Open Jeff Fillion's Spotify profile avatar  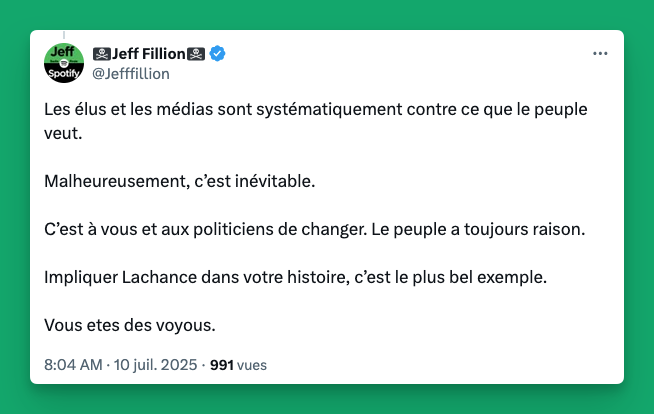pyautogui.click(x=64, y=63)
